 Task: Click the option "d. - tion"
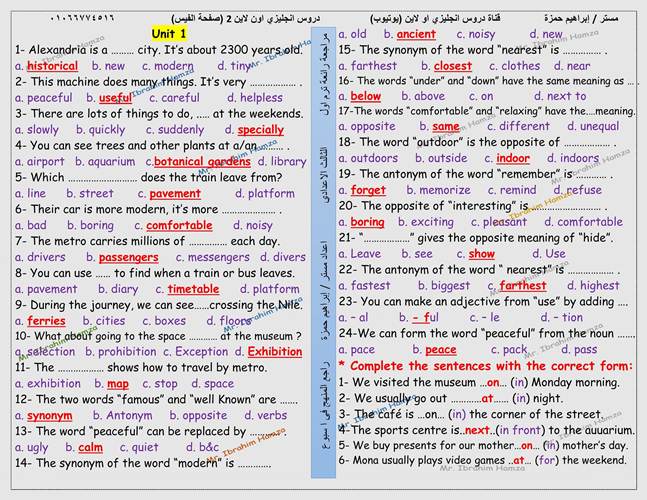562,318
